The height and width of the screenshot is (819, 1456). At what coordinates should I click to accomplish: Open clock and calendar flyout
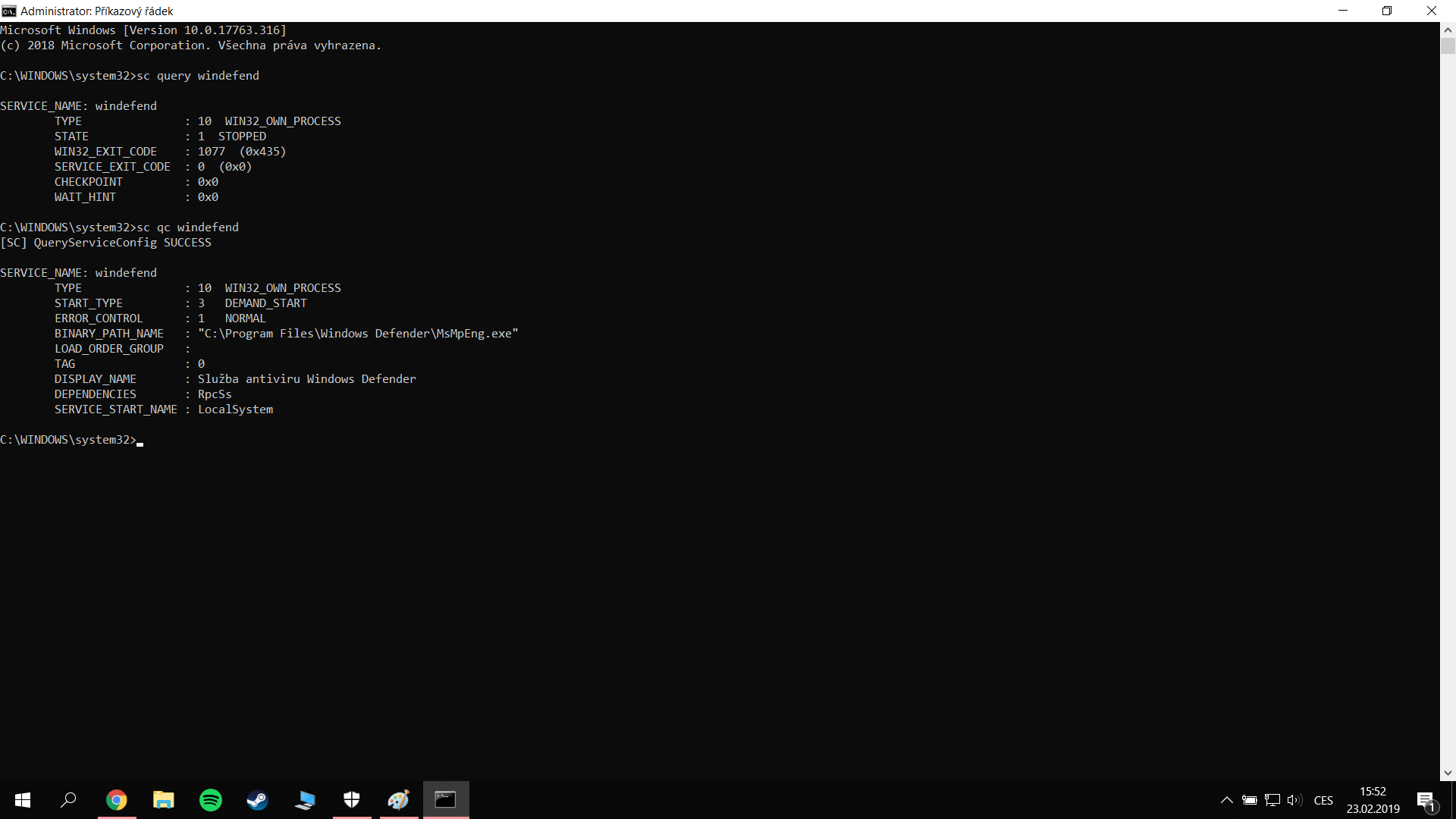coord(1373,800)
